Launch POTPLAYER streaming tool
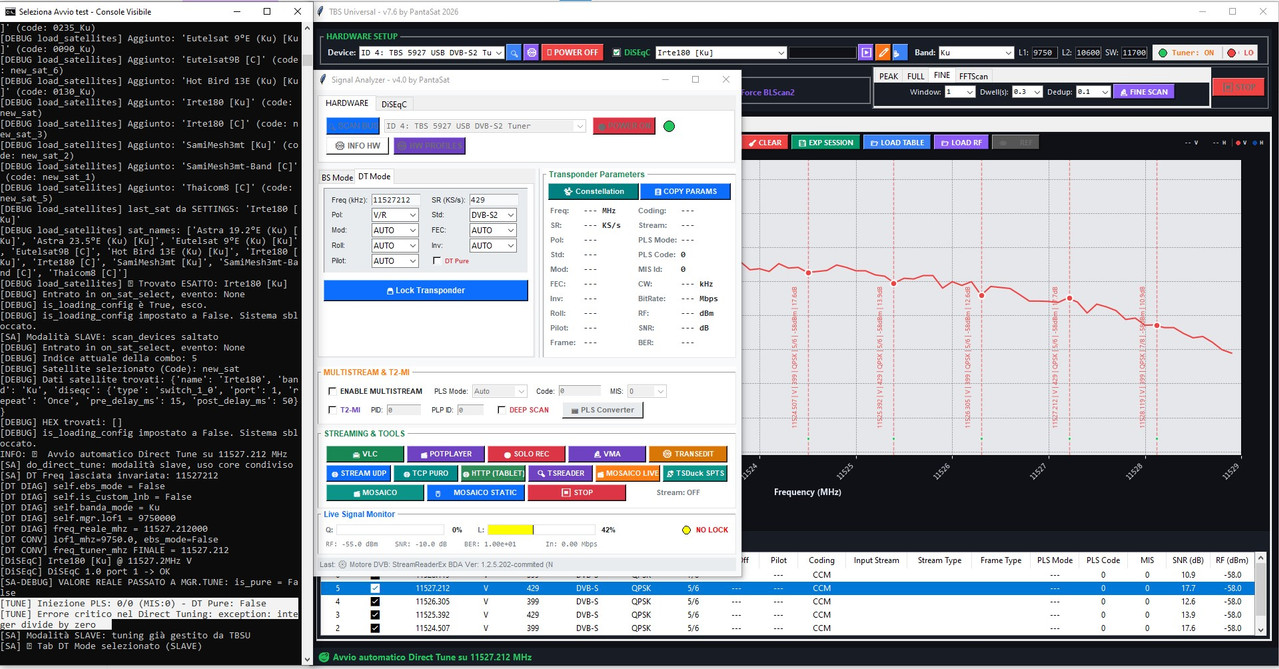 click(x=444, y=454)
